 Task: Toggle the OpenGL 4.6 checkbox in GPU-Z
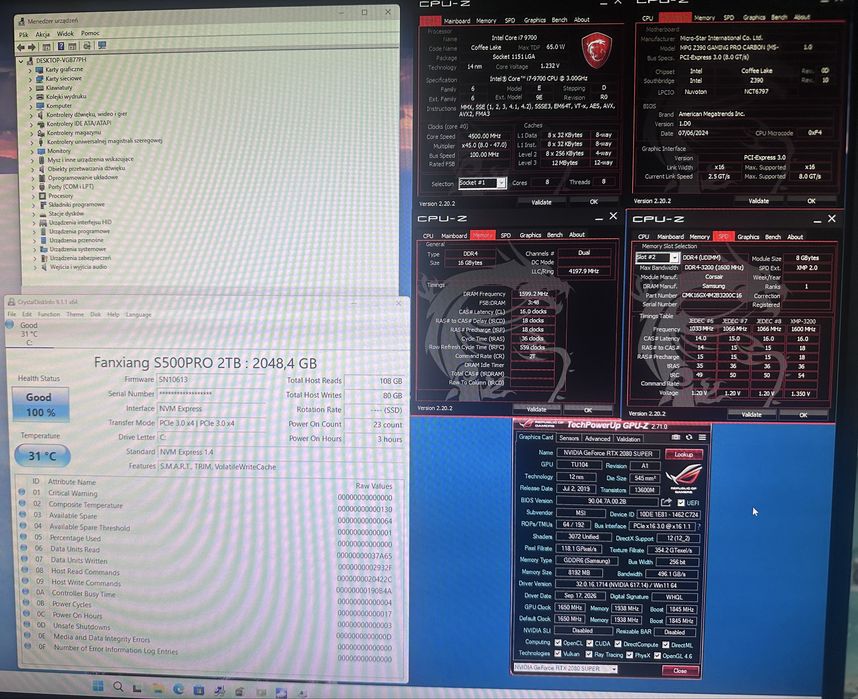pos(657,655)
